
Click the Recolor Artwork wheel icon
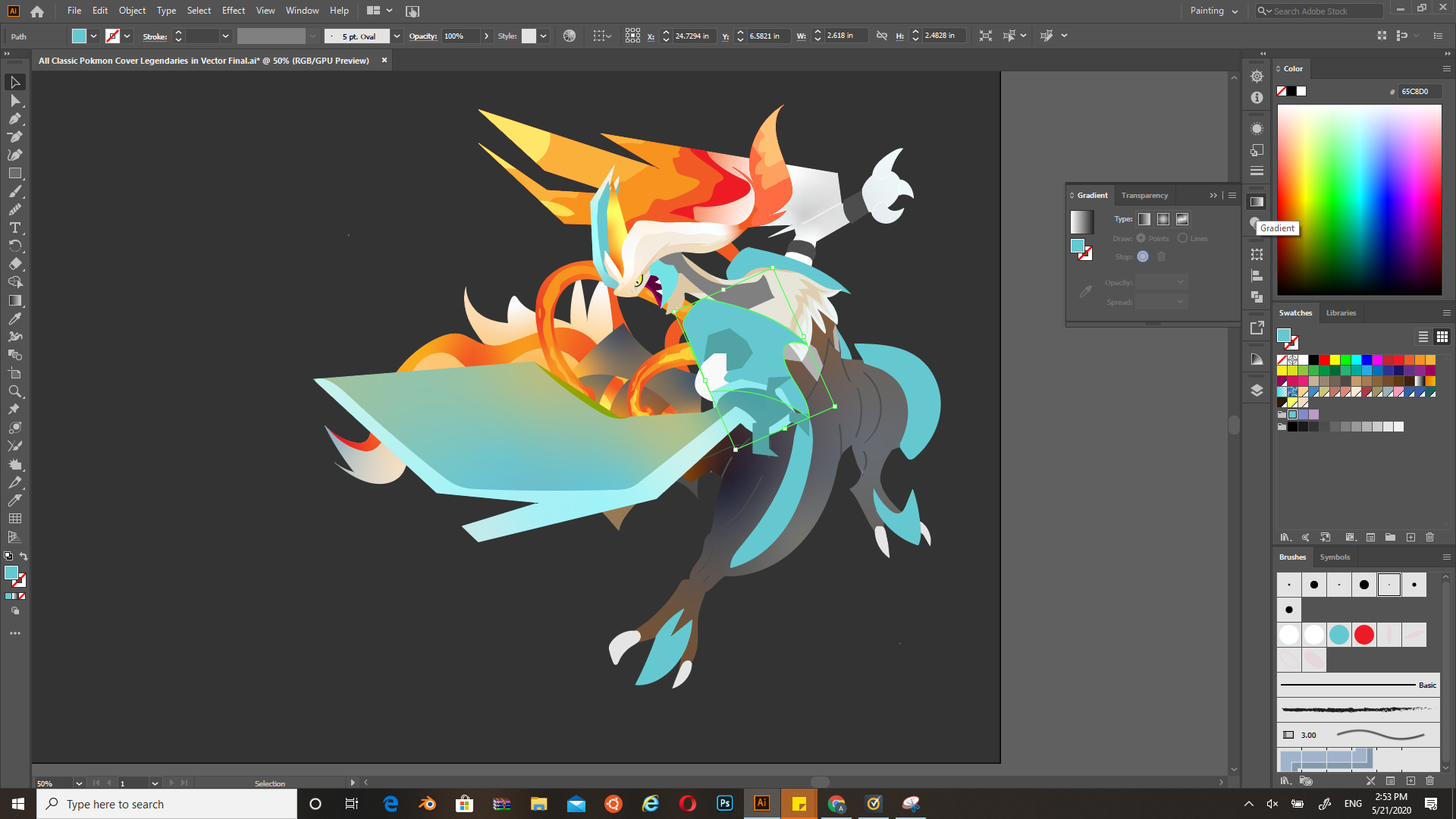coord(570,36)
